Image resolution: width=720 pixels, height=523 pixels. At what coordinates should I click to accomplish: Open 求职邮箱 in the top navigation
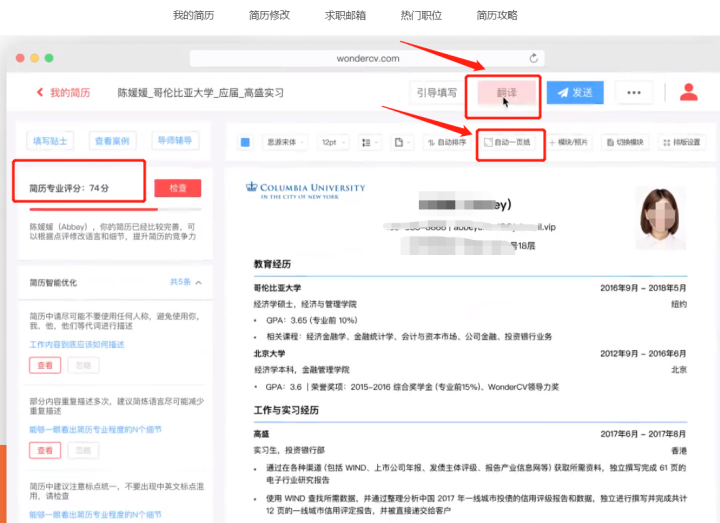345,16
